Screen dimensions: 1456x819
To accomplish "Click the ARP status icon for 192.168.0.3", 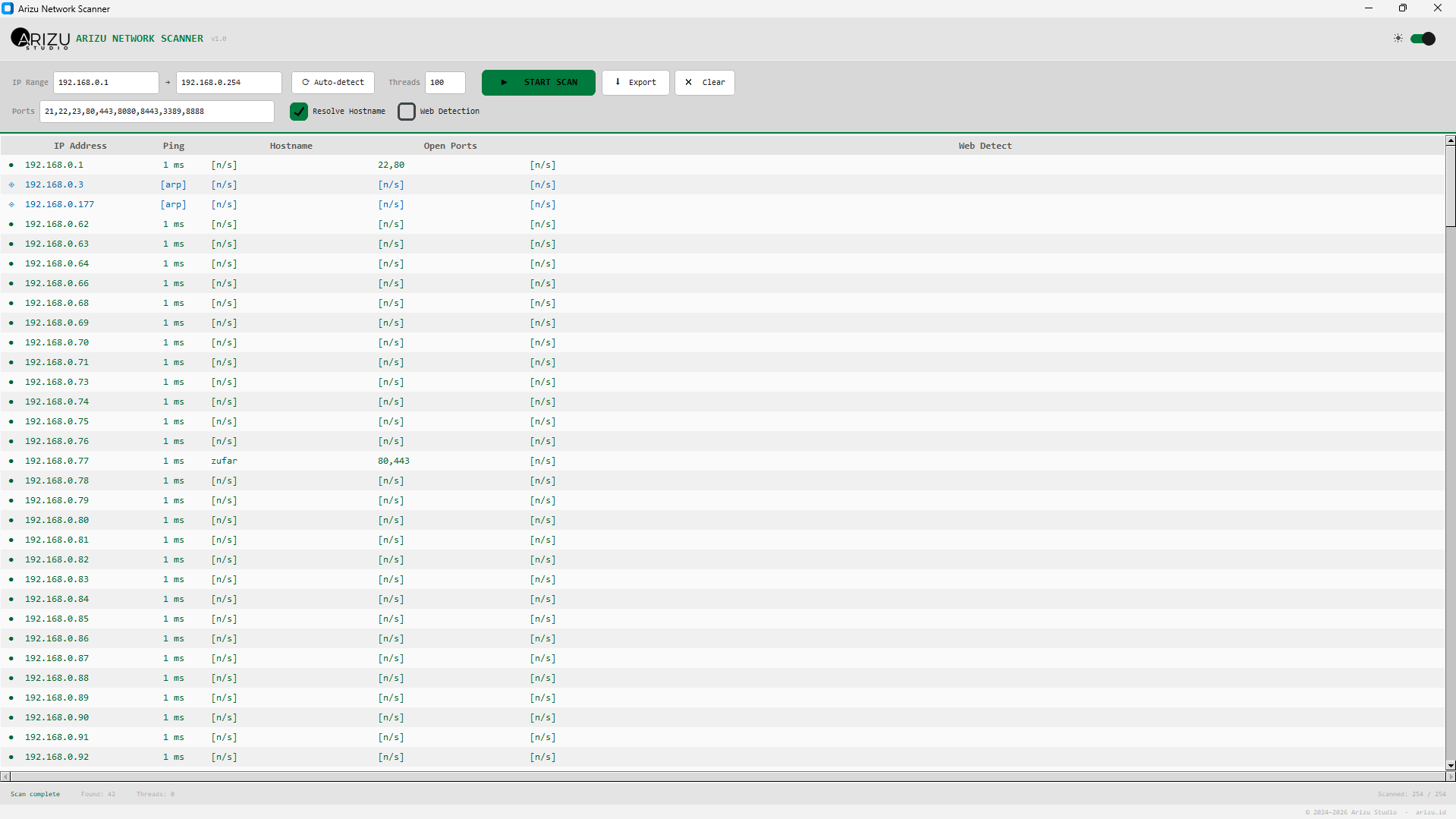I will (11, 185).
